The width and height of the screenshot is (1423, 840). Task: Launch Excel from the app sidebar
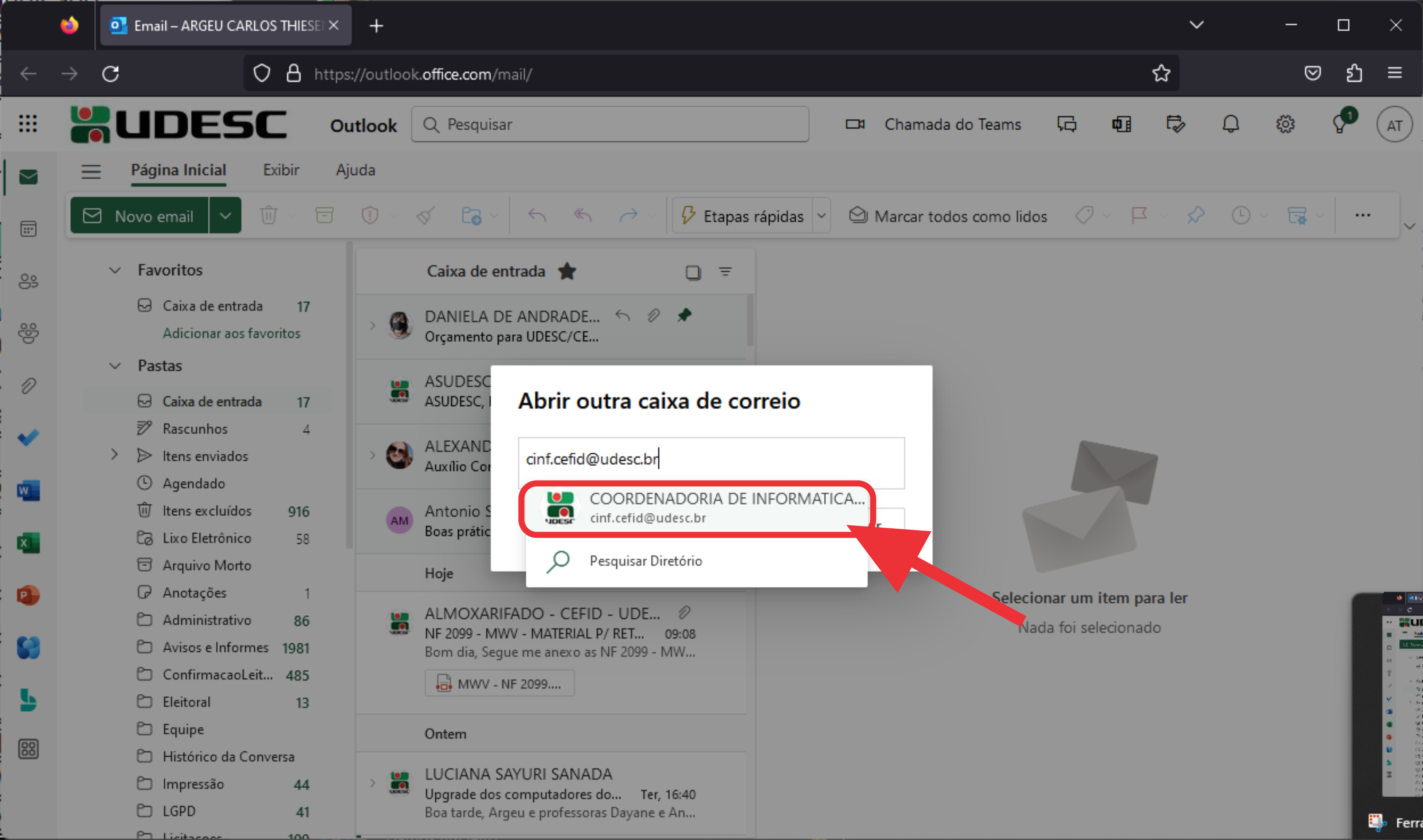(x=28, y=543)
